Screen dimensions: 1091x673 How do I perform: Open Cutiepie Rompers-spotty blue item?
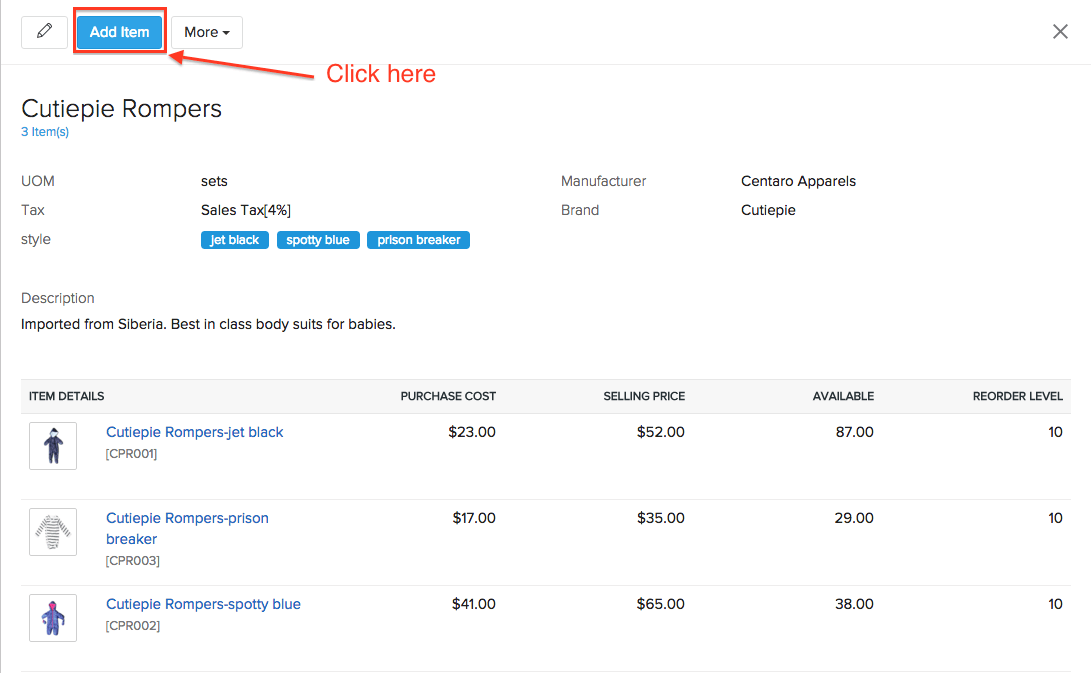203,603
